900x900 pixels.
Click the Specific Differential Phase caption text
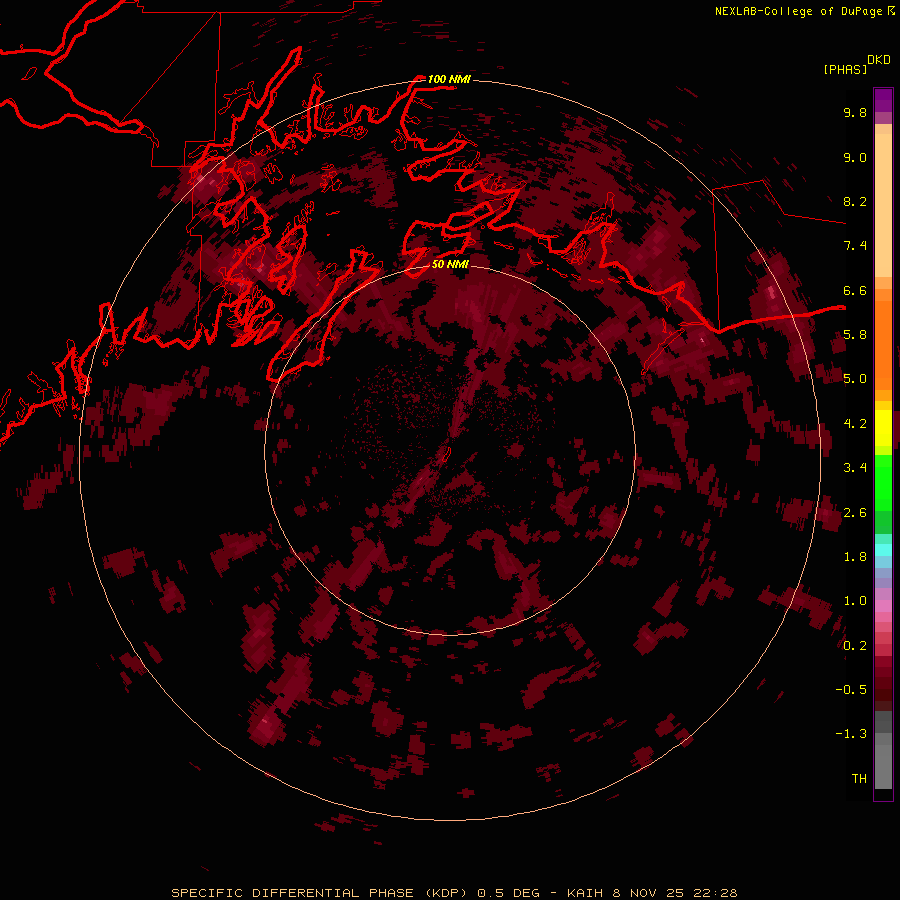(x=454, y=893)
